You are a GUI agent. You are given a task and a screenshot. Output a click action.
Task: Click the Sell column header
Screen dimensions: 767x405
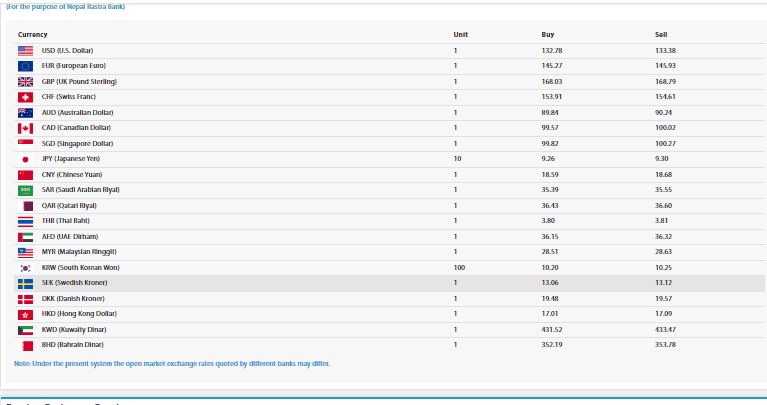click(660, 34)
